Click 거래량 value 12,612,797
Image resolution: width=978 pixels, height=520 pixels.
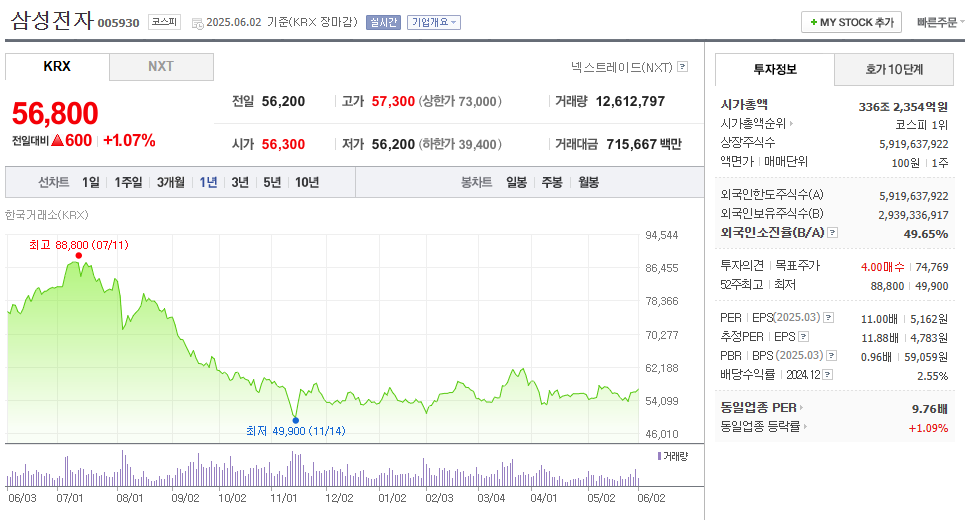(631, 101)
